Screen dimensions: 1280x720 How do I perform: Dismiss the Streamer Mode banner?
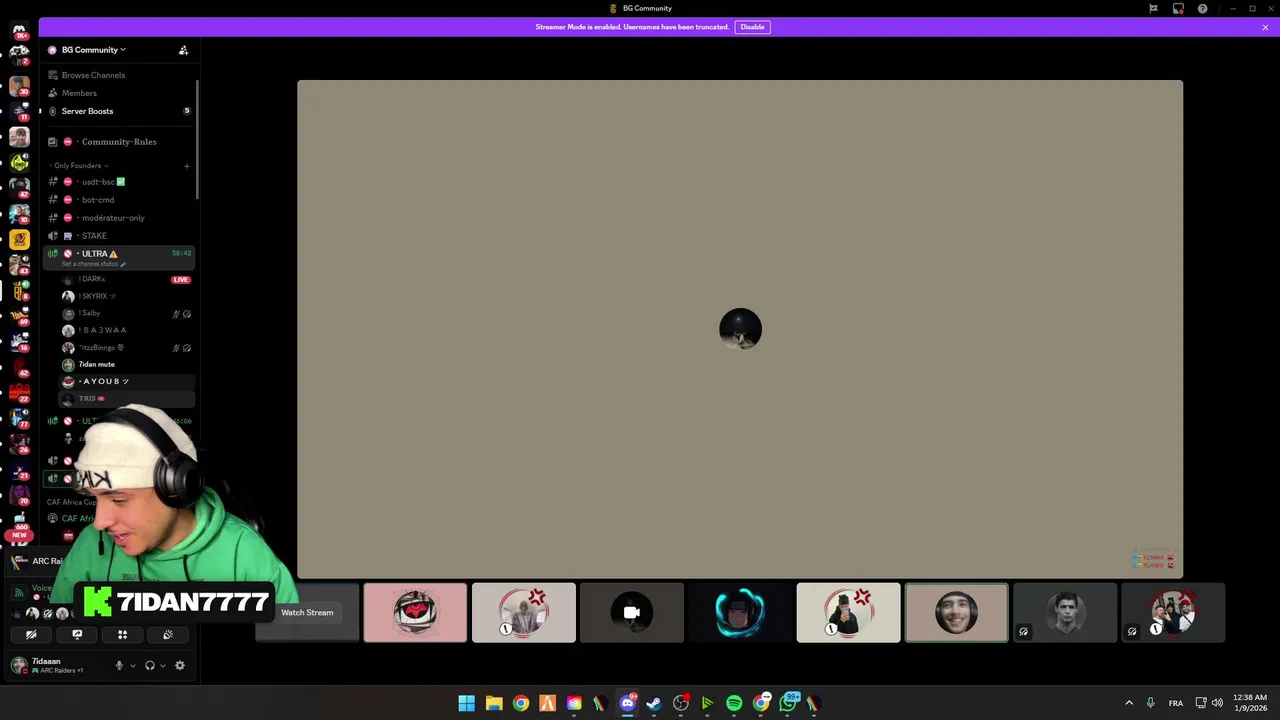(x=1265, y=27)
